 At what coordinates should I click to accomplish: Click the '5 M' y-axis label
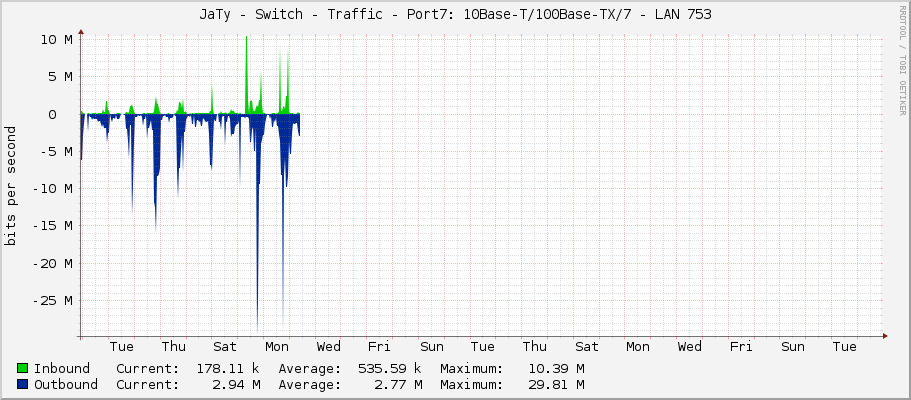tap(60, 77)
